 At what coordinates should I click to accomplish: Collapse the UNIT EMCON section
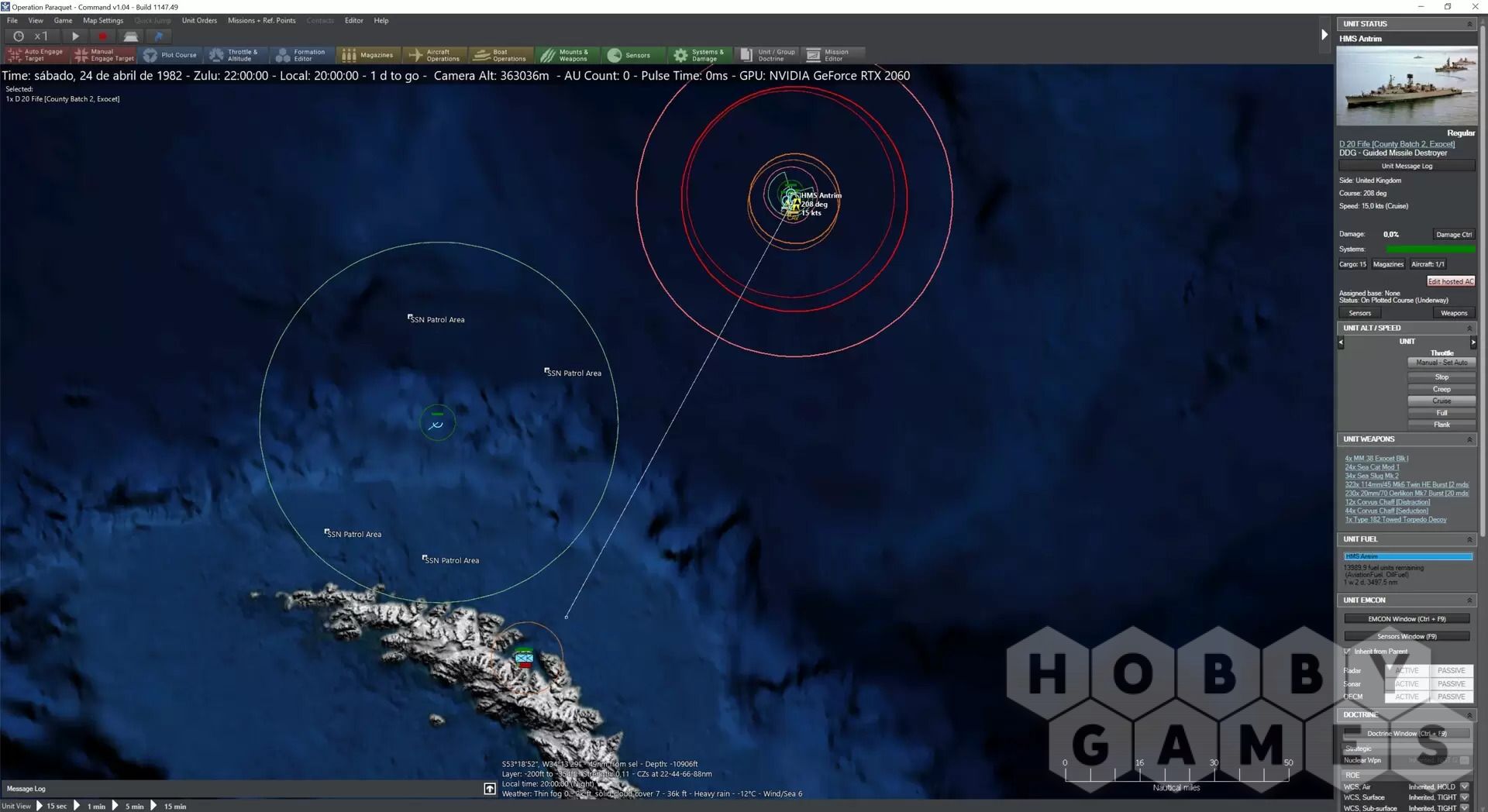pos(1469,600)
